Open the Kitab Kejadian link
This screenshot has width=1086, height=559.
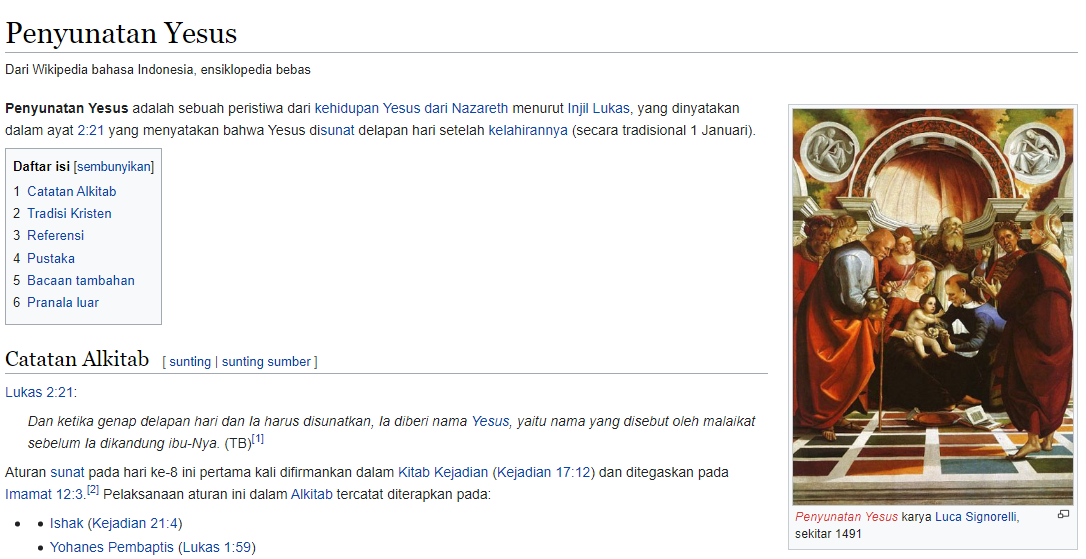click(x=443, y=472)
